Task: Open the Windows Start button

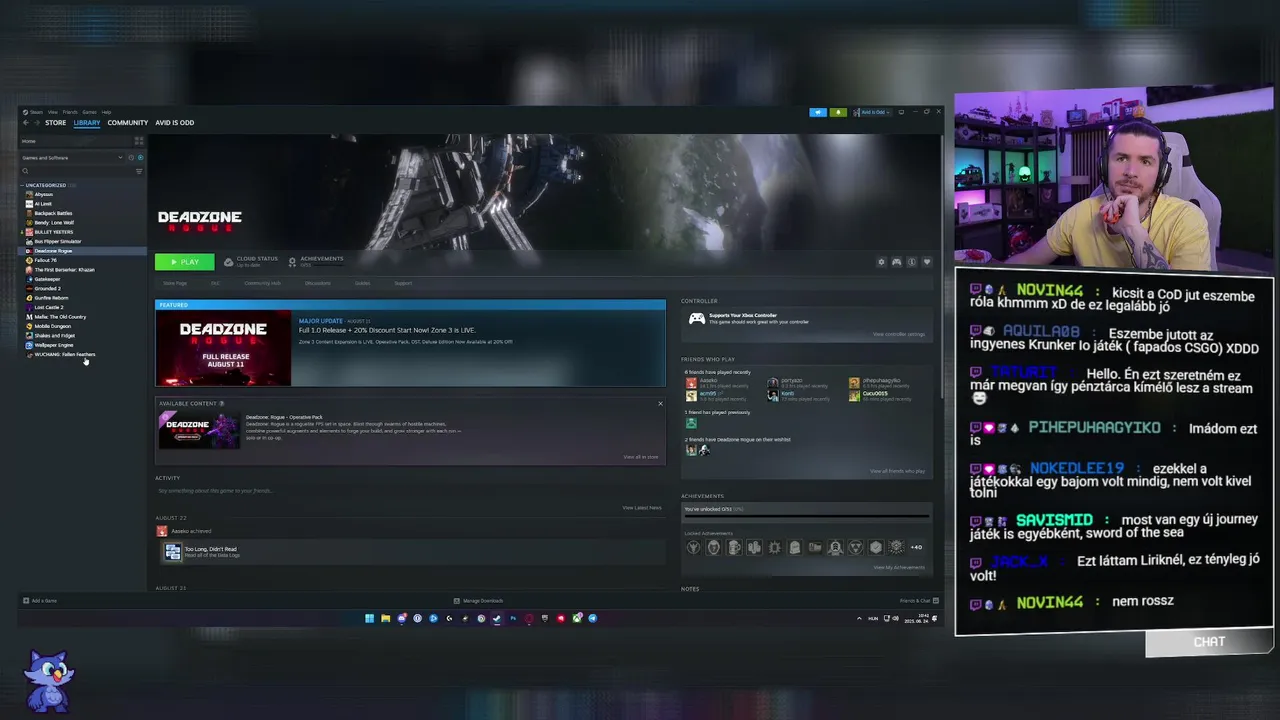Action: click(x=369, y=618)
